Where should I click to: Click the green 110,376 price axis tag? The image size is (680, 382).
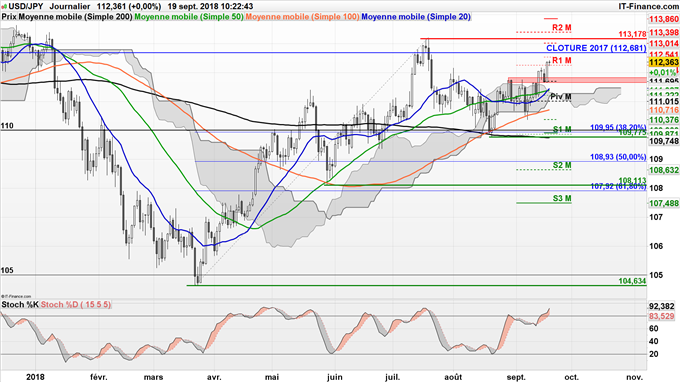[664, 120]
